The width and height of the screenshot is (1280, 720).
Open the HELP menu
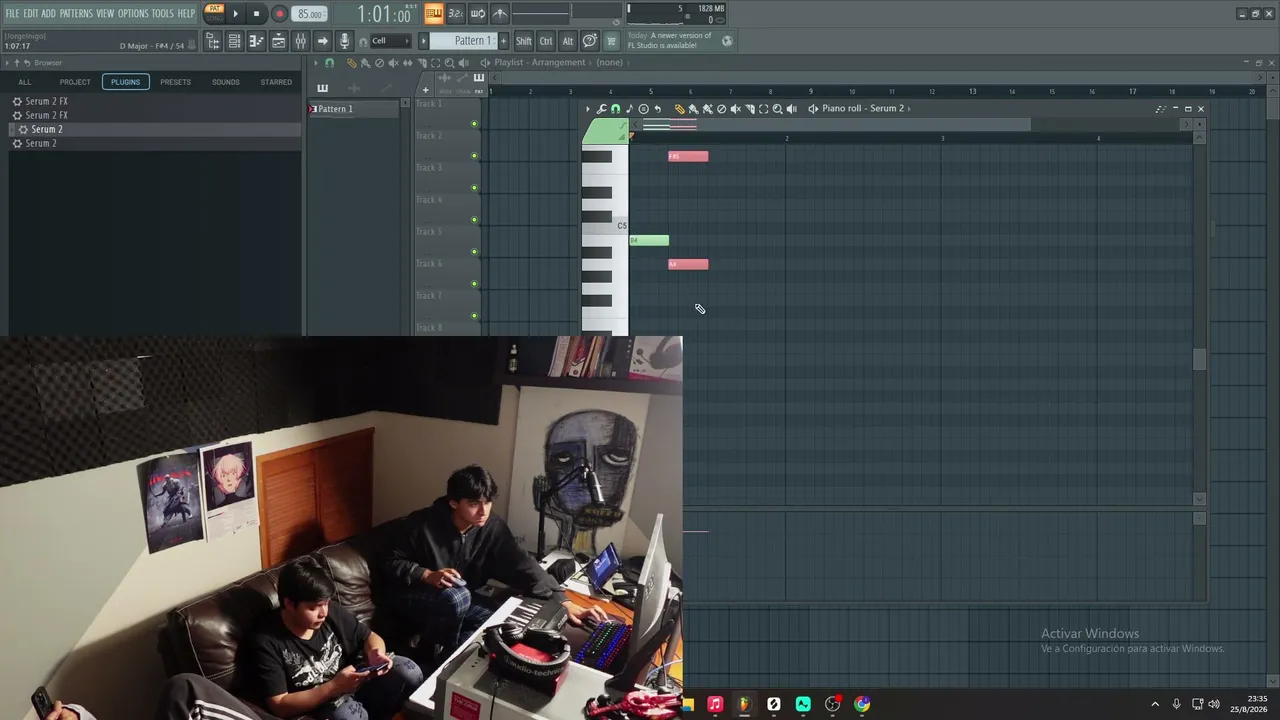coord(187,14)
